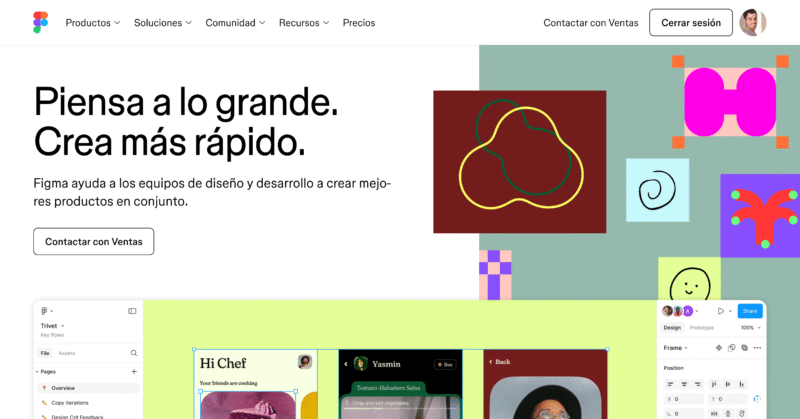
Task: Click the X position field
Action: pyautogui.click(x=684, y=399)
